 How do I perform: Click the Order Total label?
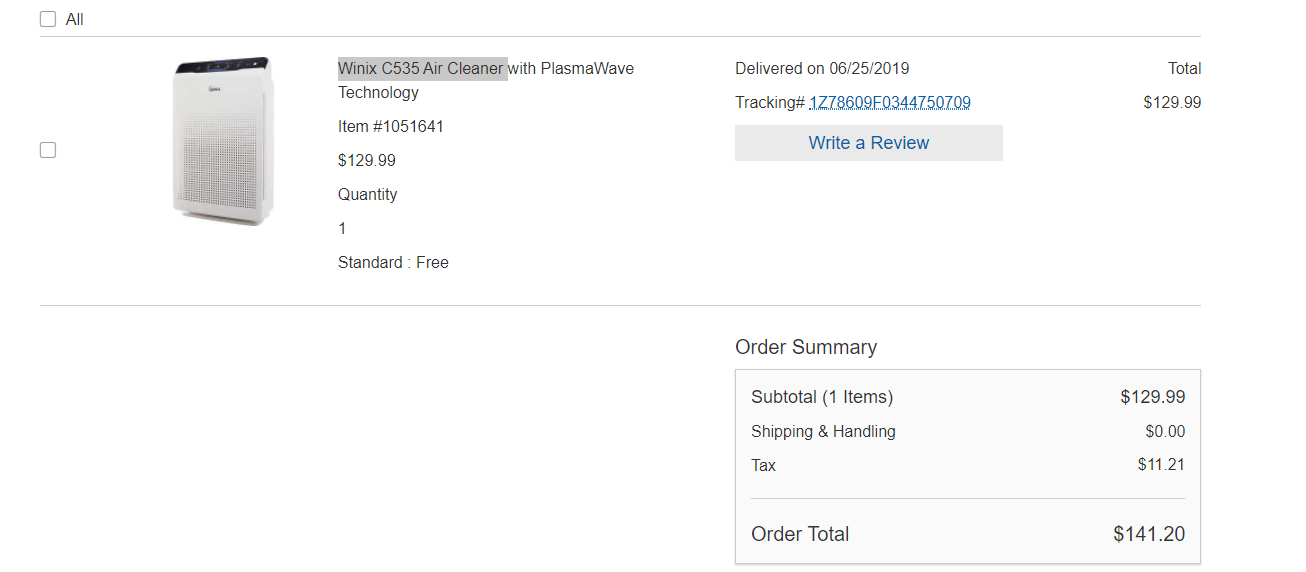800,535
